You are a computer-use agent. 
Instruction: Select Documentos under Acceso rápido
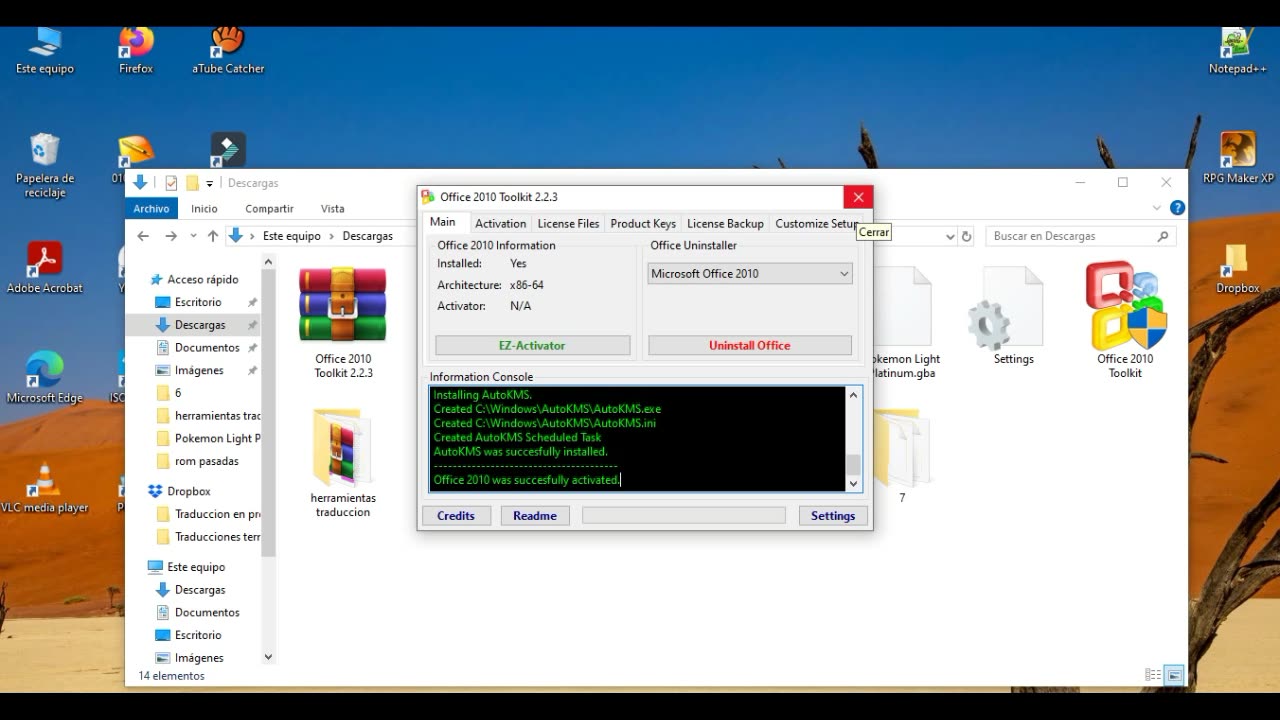point(207,348)
